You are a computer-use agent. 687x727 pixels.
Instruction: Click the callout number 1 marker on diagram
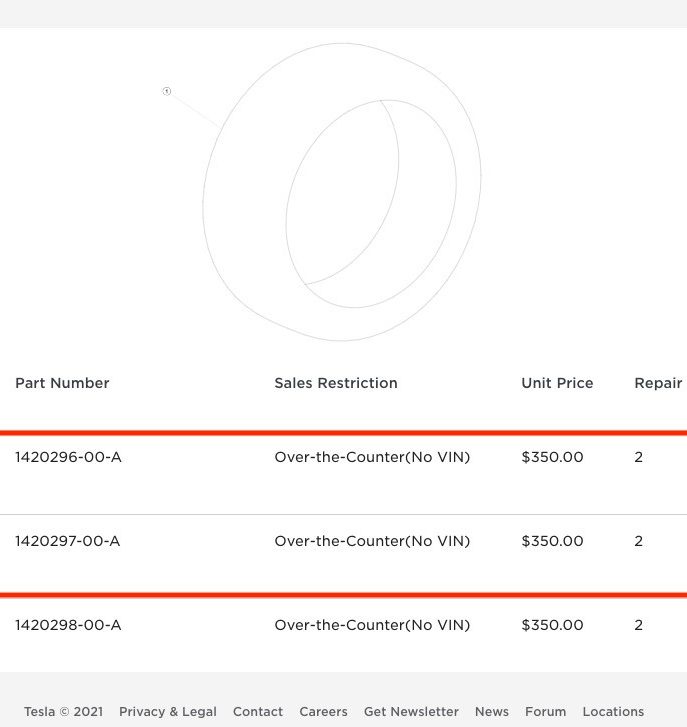coord(167,91)
